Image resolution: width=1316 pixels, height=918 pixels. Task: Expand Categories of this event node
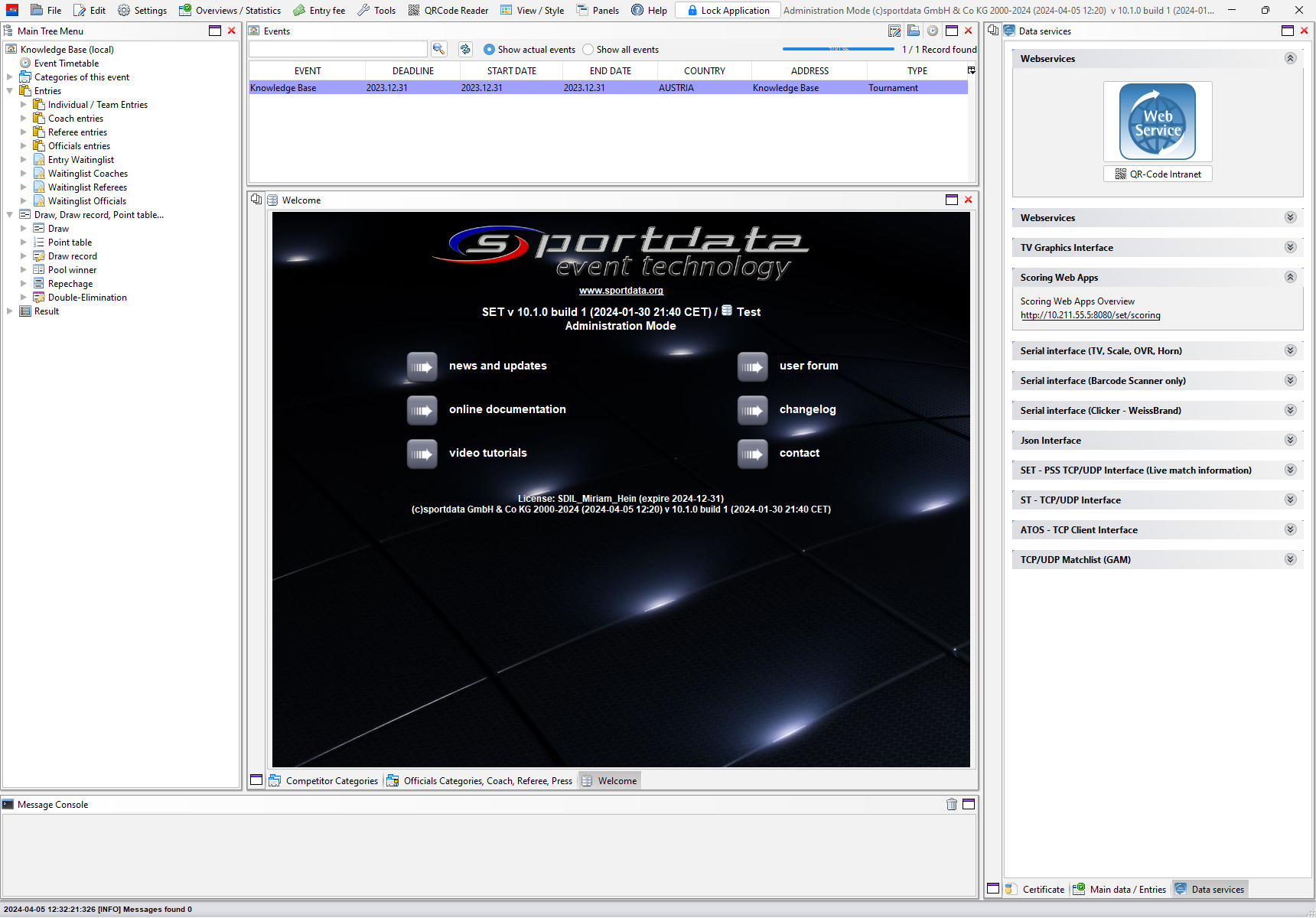pos(10,77)
